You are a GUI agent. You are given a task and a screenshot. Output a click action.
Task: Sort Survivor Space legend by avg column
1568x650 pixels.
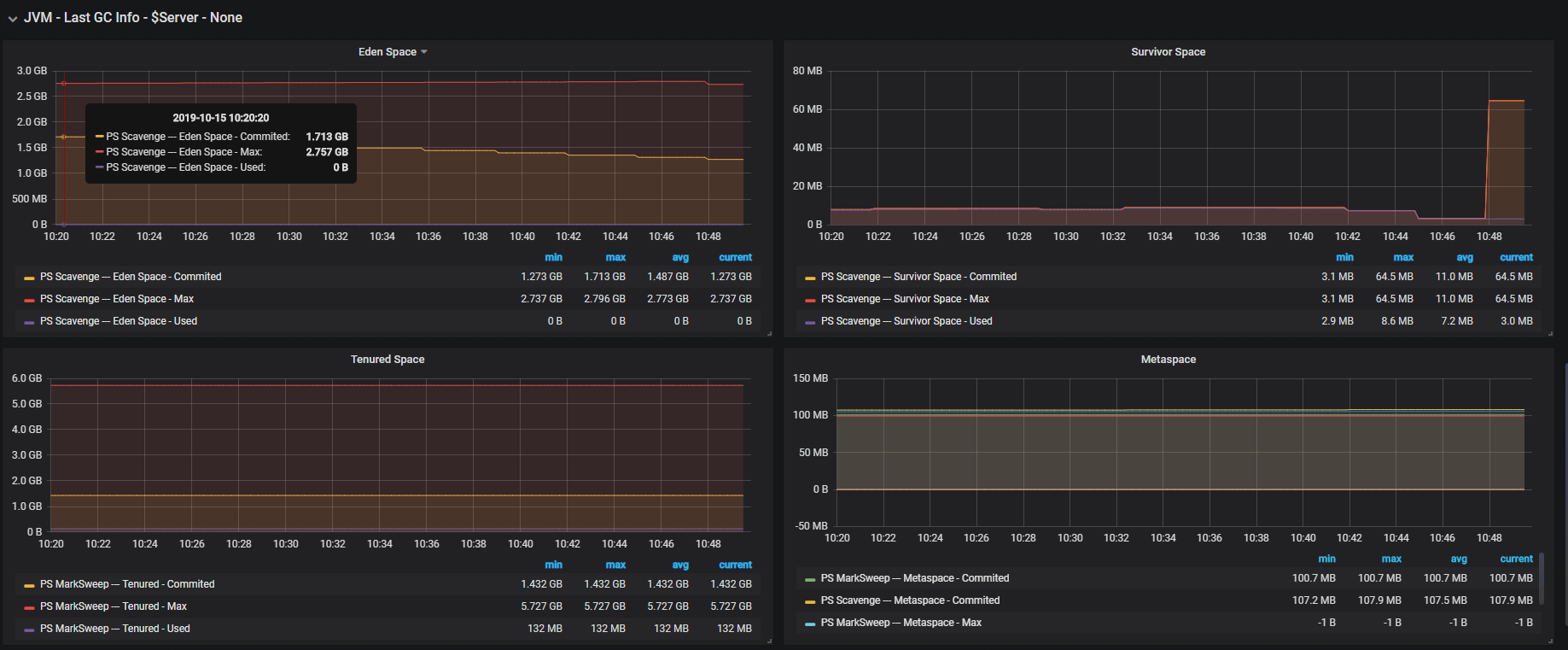(1465, 257)
